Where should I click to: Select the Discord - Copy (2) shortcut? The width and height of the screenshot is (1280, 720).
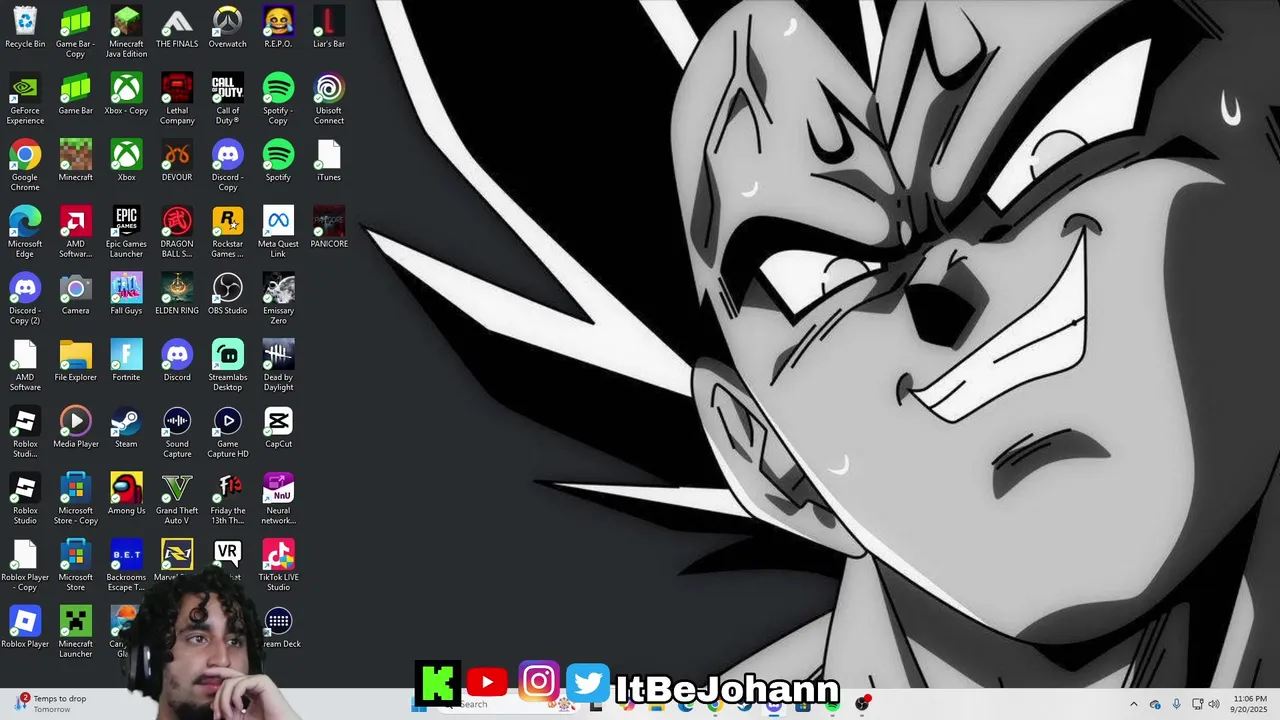tap(25, 298)
